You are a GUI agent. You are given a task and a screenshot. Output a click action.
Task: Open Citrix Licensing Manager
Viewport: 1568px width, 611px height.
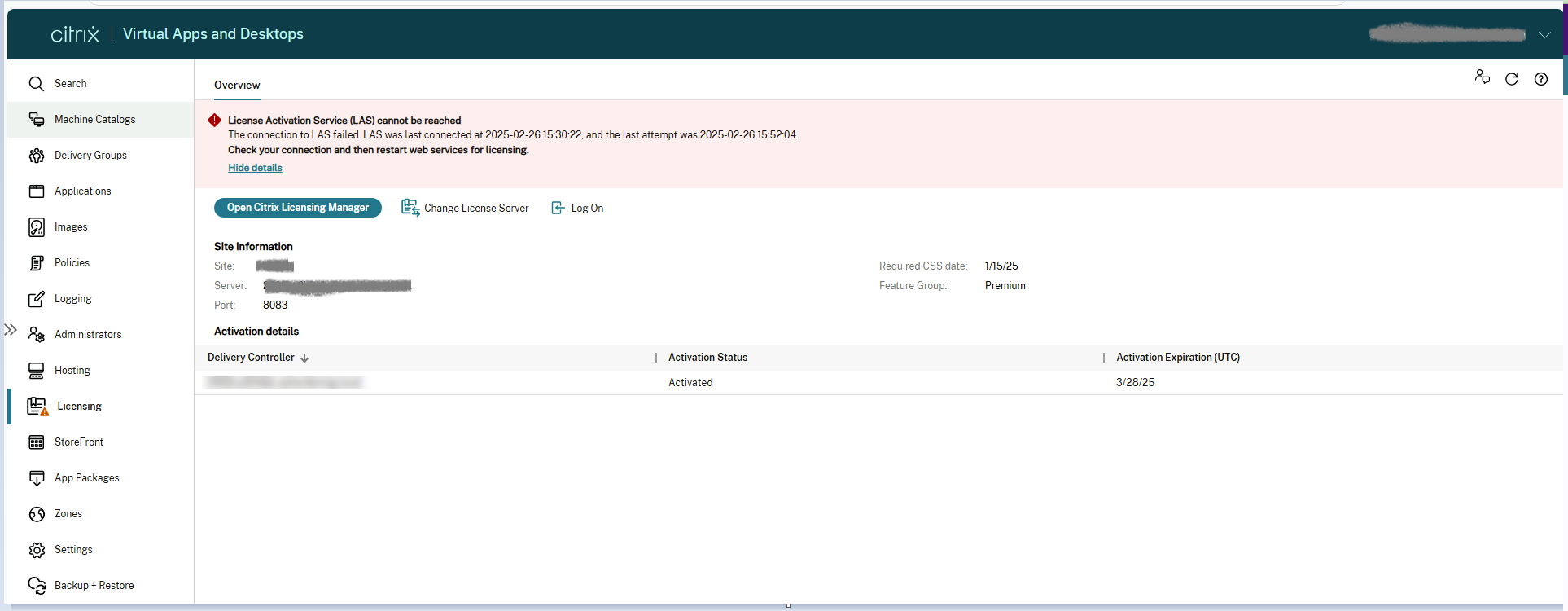tap(298, 208)
